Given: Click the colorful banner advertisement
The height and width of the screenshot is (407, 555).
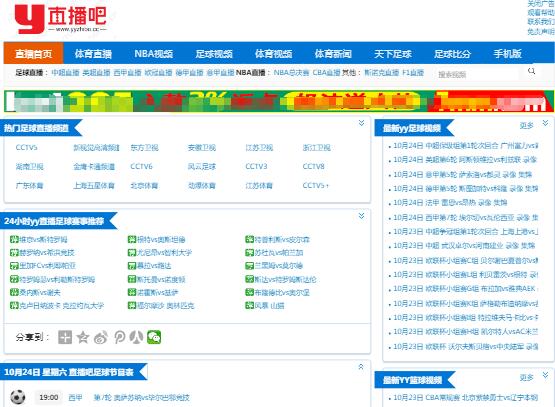Looking at the screenshot, I should pyautogui.click(x=279, y=101).
